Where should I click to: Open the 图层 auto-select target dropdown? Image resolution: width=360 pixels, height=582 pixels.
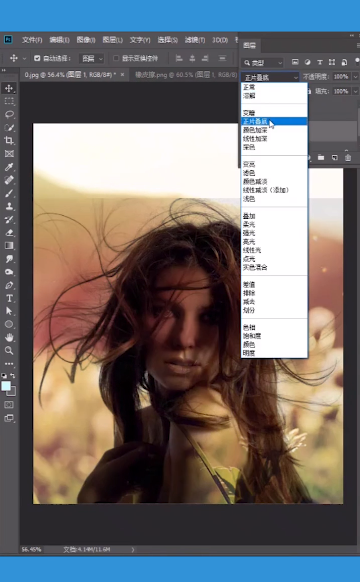[91, 59]
